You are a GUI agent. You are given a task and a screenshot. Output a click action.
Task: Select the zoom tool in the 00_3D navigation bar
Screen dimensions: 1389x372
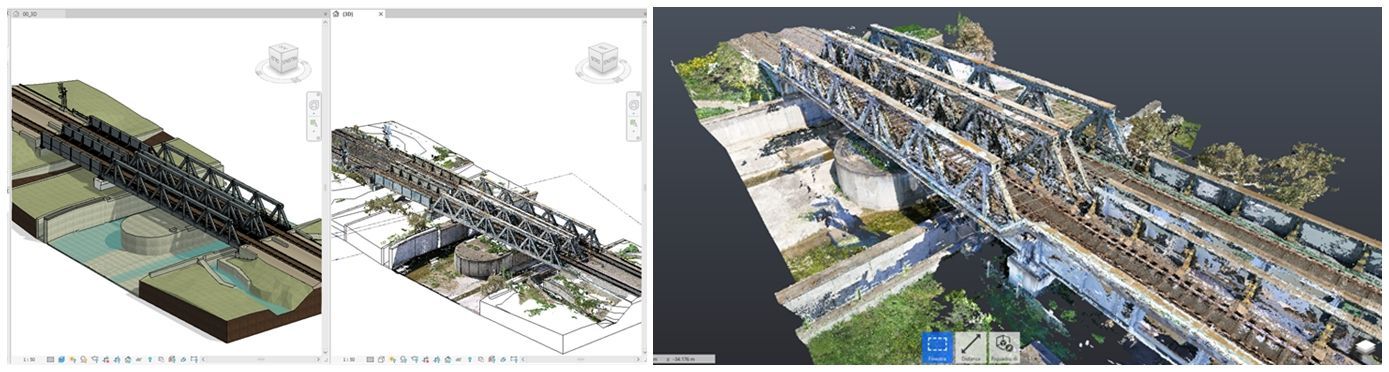[314, 122]
